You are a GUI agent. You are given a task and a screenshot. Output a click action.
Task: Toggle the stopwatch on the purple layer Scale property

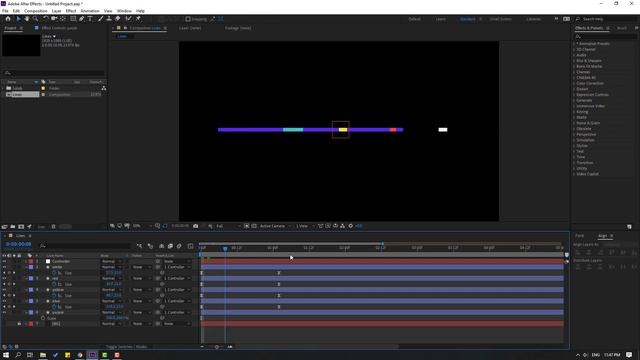click(x=43, y=318)
